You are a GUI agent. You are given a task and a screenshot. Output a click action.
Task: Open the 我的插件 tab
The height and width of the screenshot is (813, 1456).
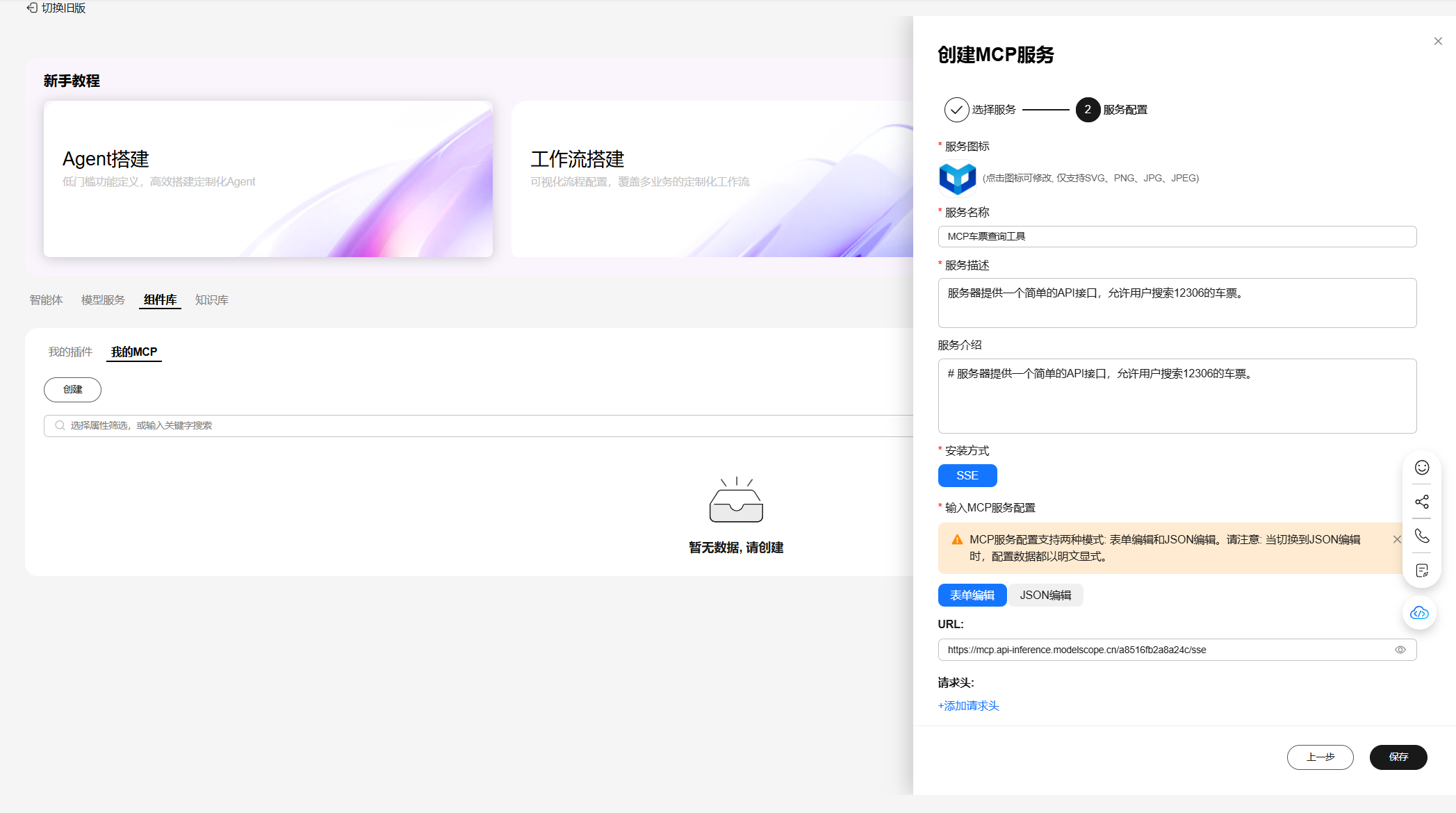70,352
